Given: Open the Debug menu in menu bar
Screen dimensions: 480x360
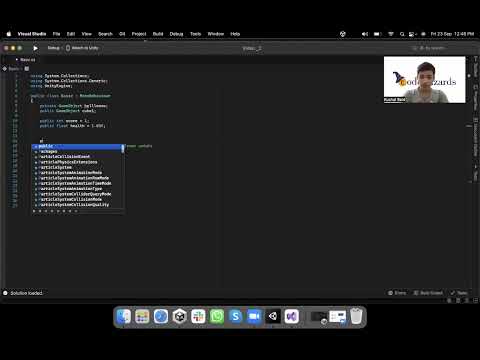Looking at the screenshot, I should (176, 34).
